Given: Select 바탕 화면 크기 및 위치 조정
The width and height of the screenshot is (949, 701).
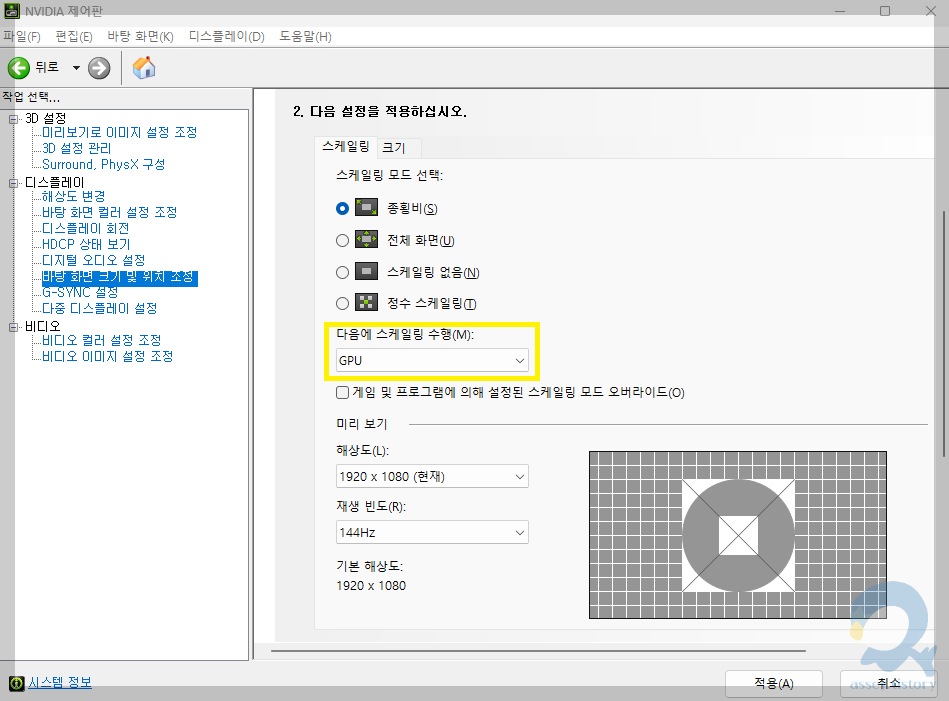Looking at the screenshot, I should (120, 277).
